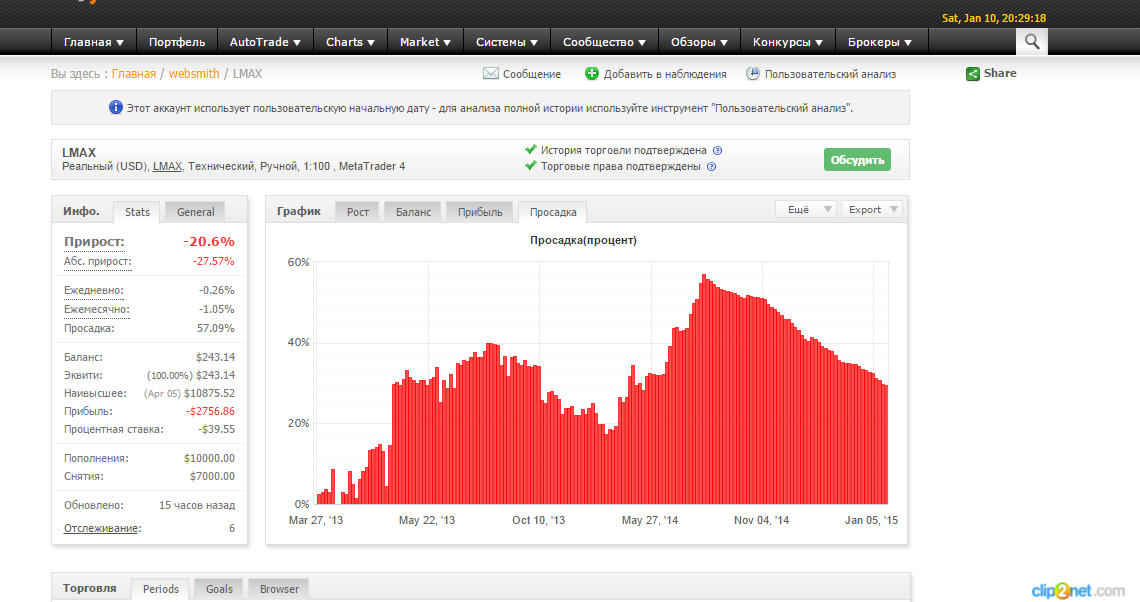Viewport: 1140px width, 602px height.
Task: Open the Charts dropdown menu
Action: 350,42
